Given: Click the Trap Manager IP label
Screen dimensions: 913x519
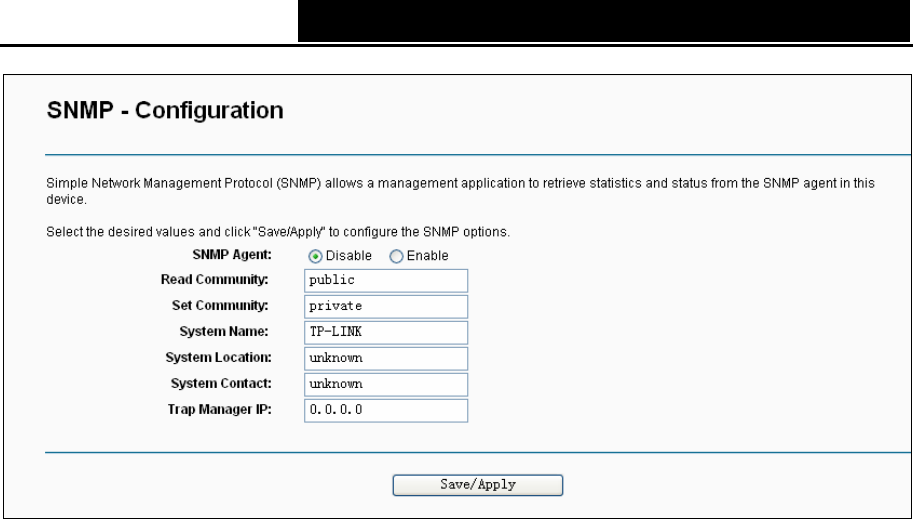Looking at the screenshot, I should click(x=220, y=409).
